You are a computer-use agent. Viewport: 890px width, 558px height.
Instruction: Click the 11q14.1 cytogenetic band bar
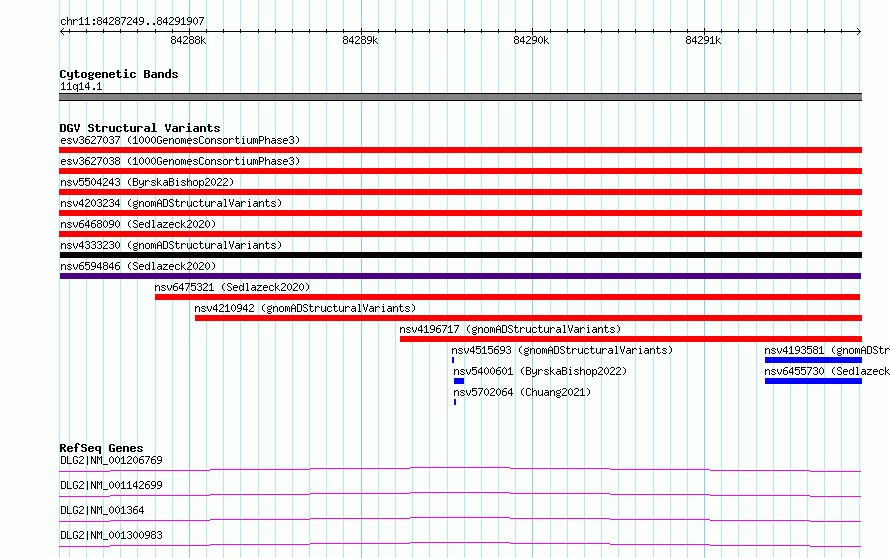(x=460, y=97)
